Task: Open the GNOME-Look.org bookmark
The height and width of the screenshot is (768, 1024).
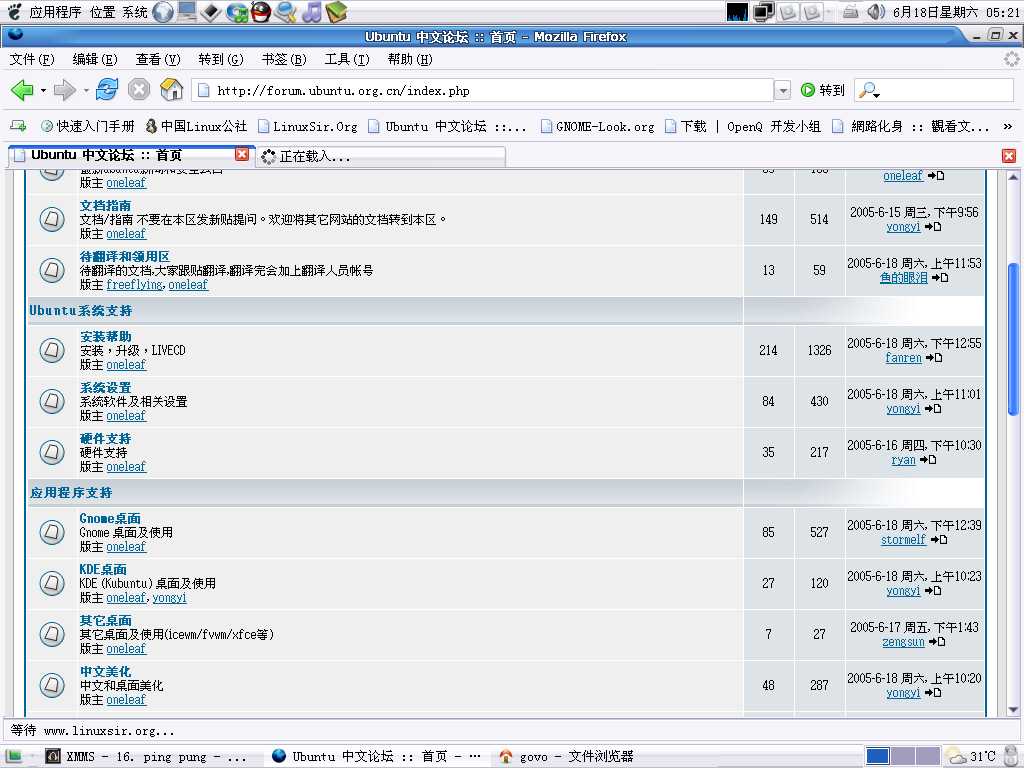Action: 598,126
